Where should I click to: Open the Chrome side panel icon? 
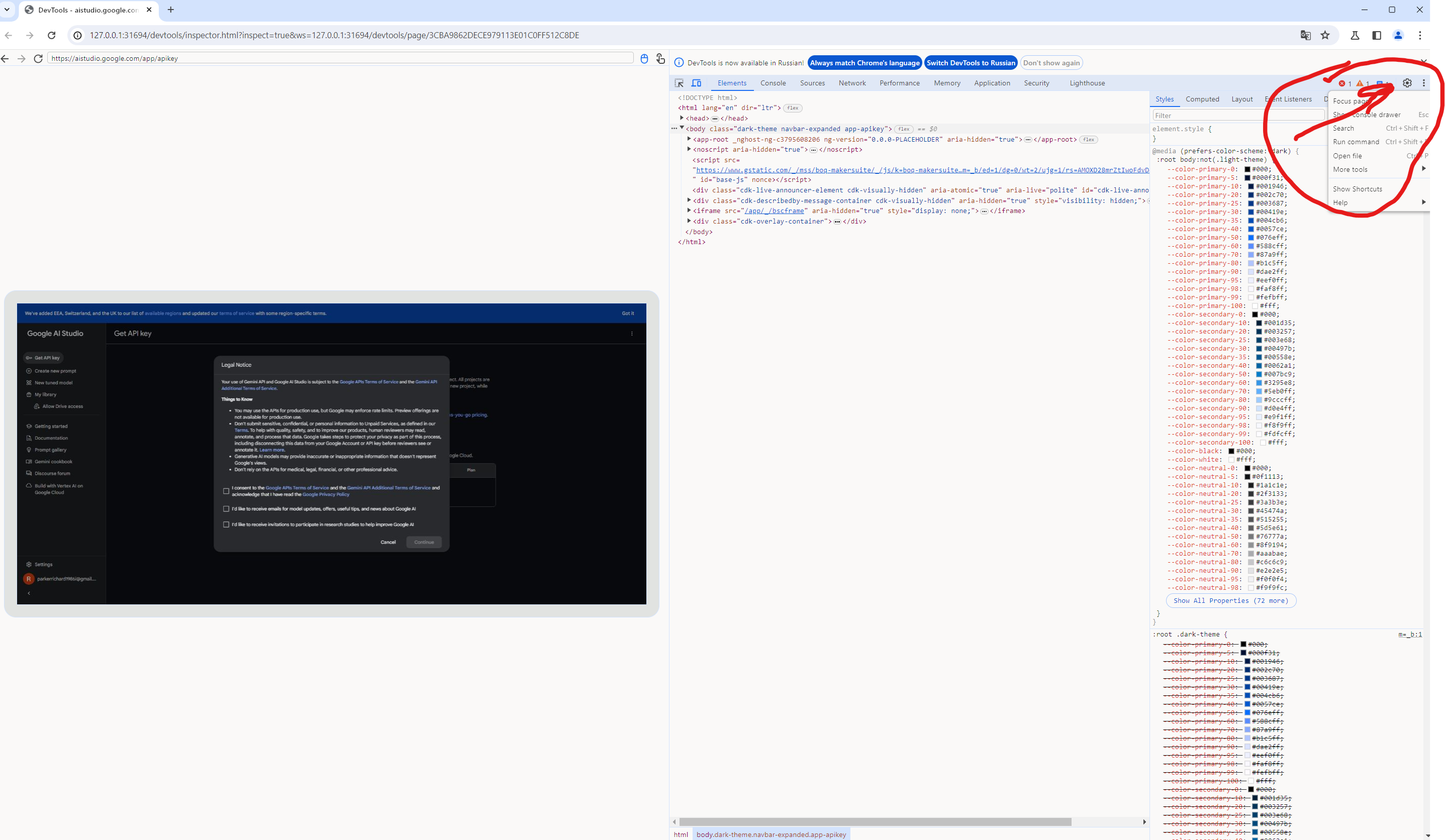coord(1377,36)
